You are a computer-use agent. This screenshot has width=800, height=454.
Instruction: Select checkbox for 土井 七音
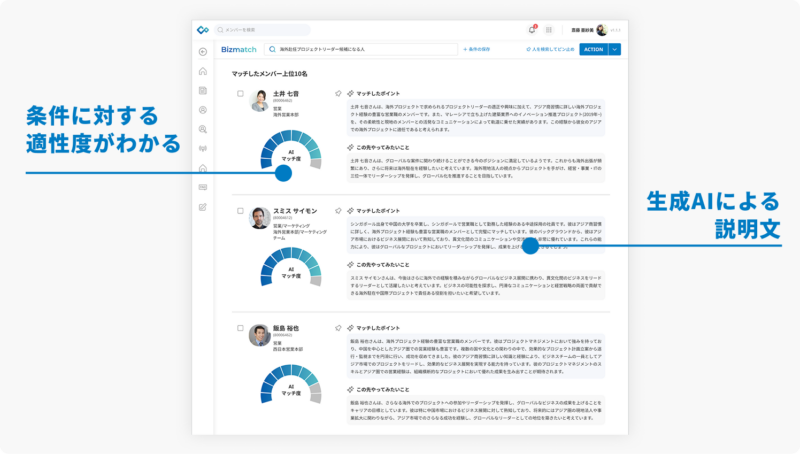(240, 94)
